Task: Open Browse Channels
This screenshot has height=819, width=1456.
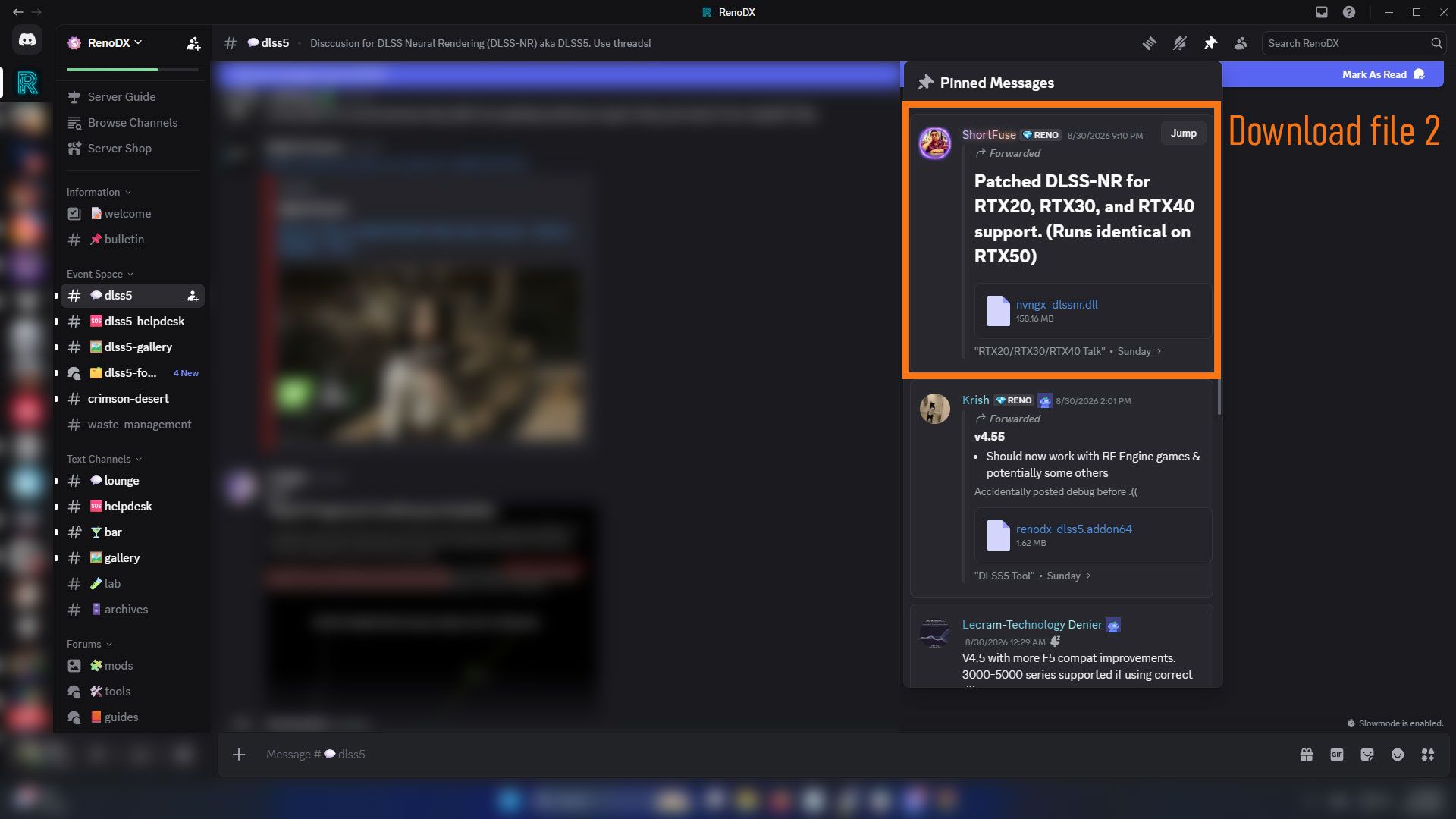Action: pos(133,123)
